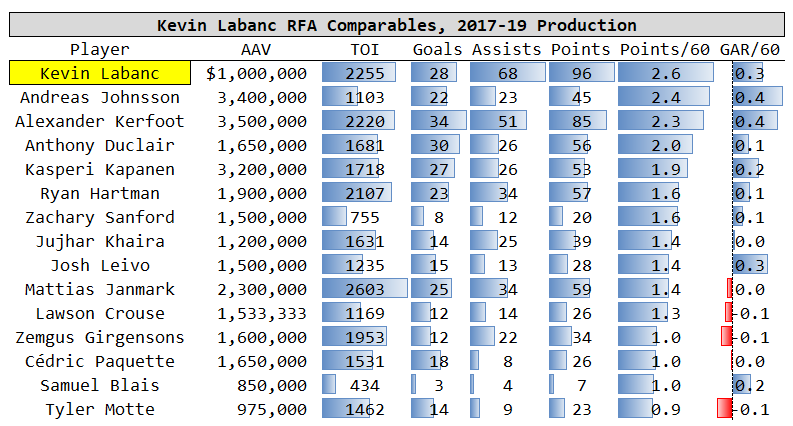The width and height of the screenshot is (793, 426).
Task: Click Mattias Janmark's AAV 2,300,000
Action: [262, 290]
